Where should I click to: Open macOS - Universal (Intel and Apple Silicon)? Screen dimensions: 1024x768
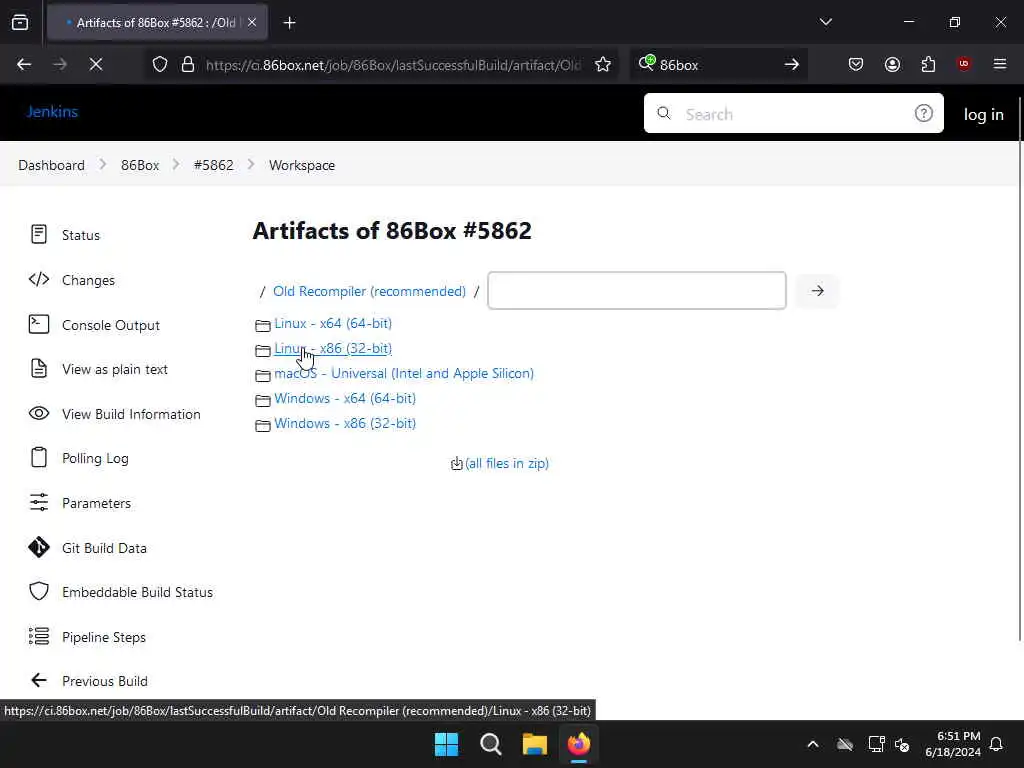pos(404,374)
